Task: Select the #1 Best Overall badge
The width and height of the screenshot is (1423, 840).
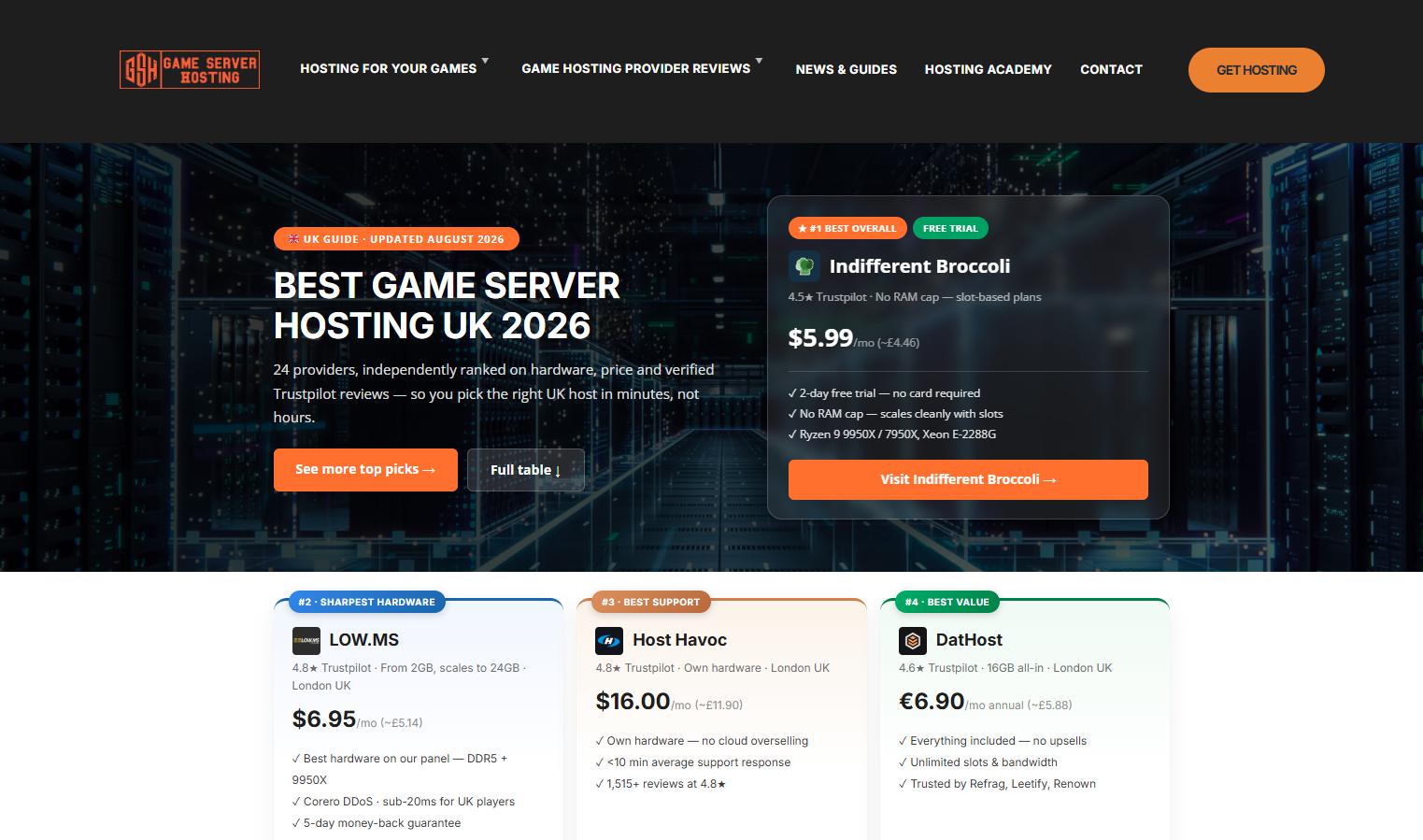Action: 847,228
